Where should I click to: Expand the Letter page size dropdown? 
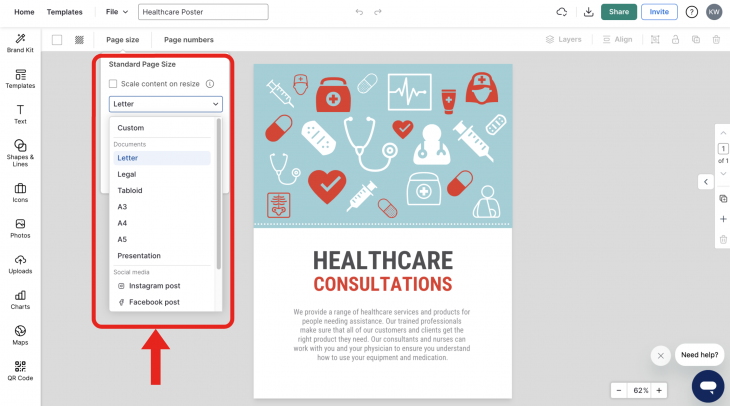coord(165,103)
